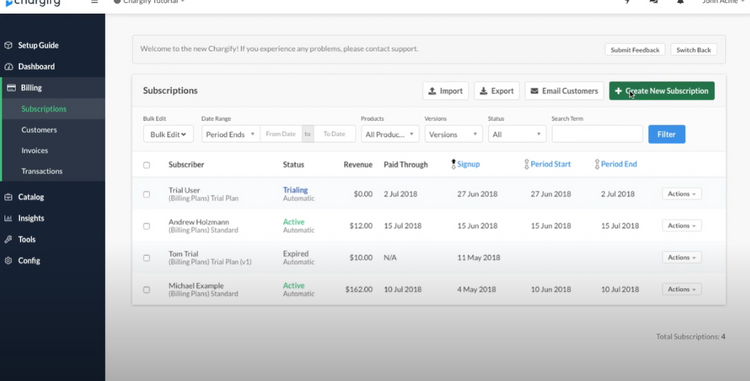Open Actions dropdown for Trial User

pos(682,194)
